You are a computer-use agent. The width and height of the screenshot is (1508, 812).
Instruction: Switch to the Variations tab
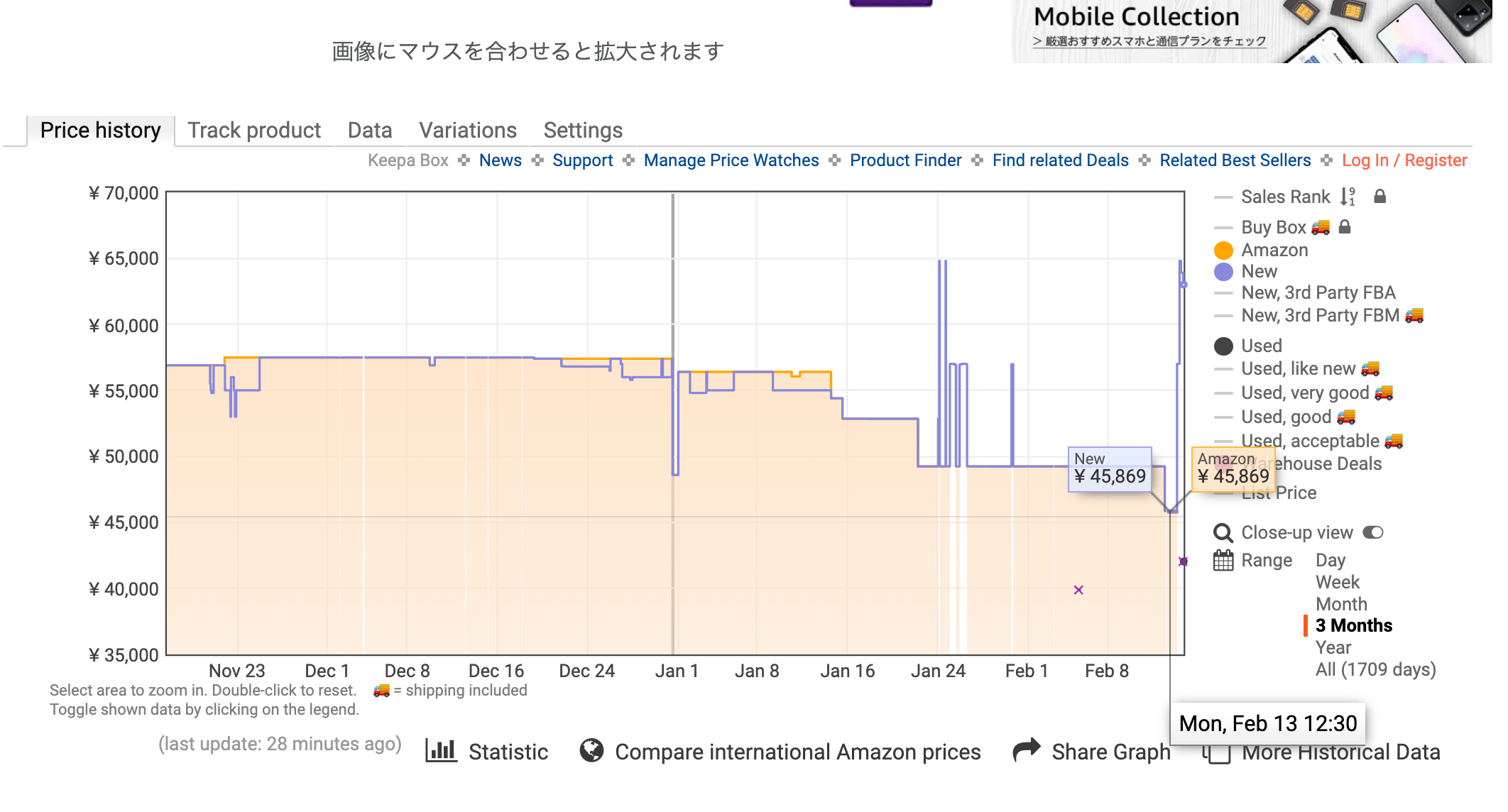point(467,131)
